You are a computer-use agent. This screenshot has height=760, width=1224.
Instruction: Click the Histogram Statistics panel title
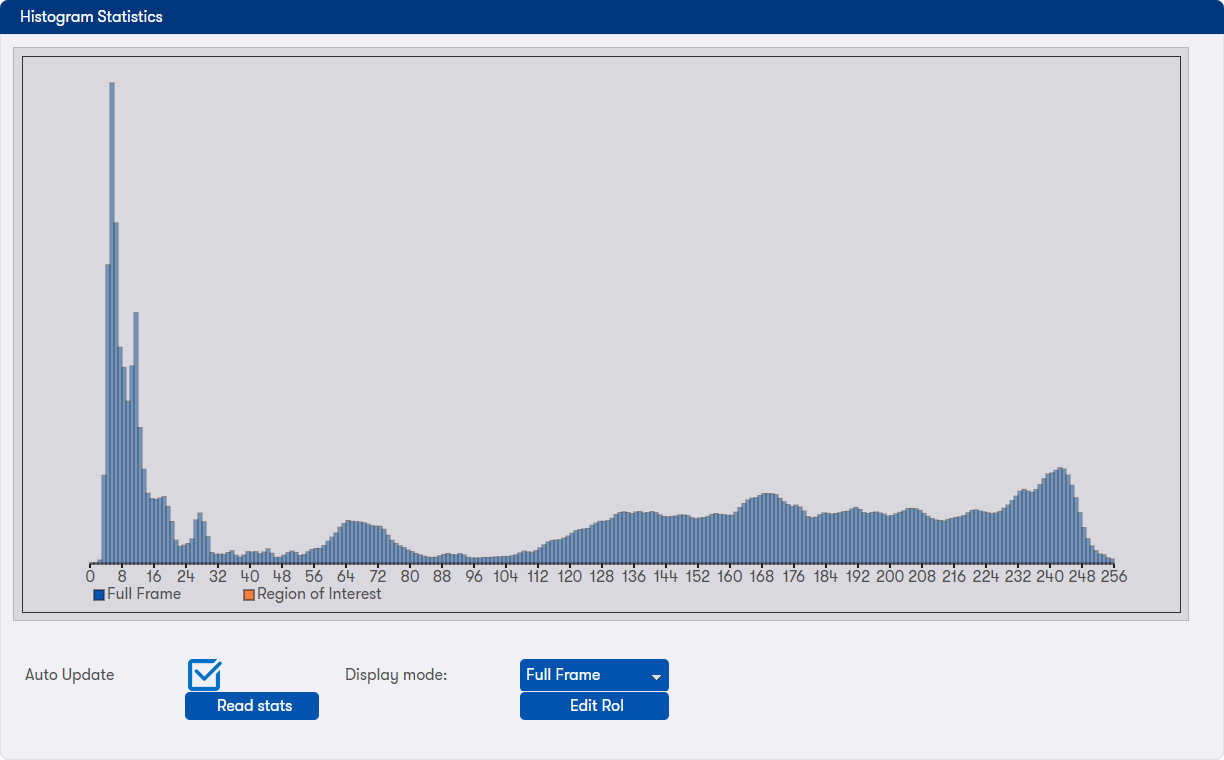tap(91, 17)
